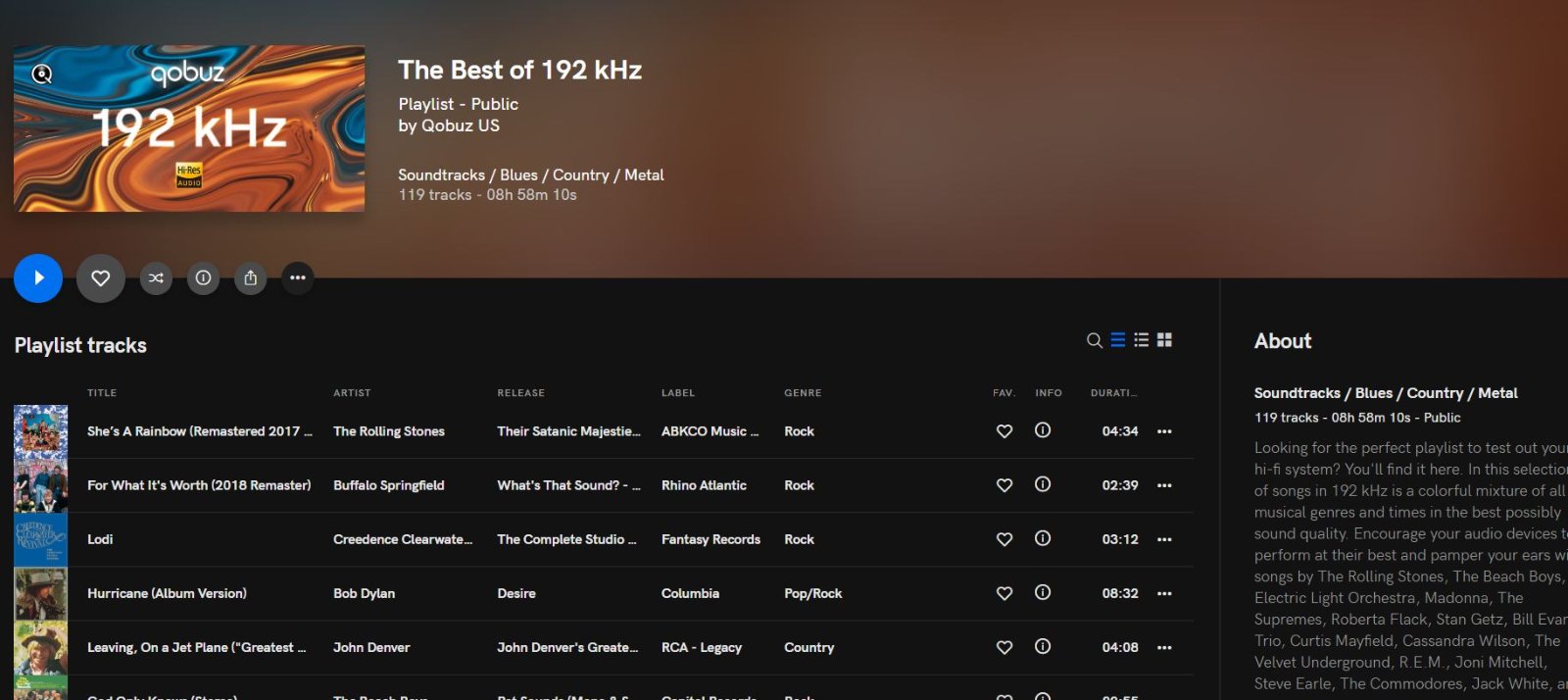1568x700 pixels.
Task: Open playlist info button
Action: (x=203, y=278)
